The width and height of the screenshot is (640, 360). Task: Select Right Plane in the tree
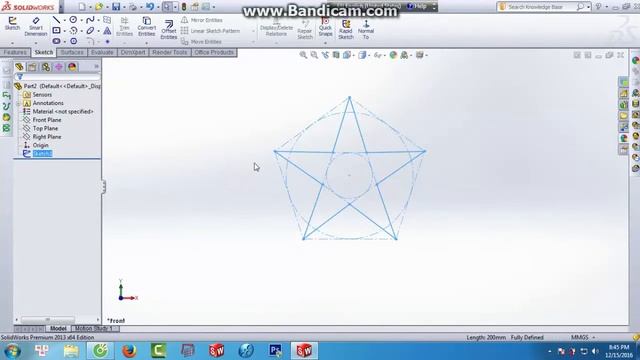click(x=47, y=137)
